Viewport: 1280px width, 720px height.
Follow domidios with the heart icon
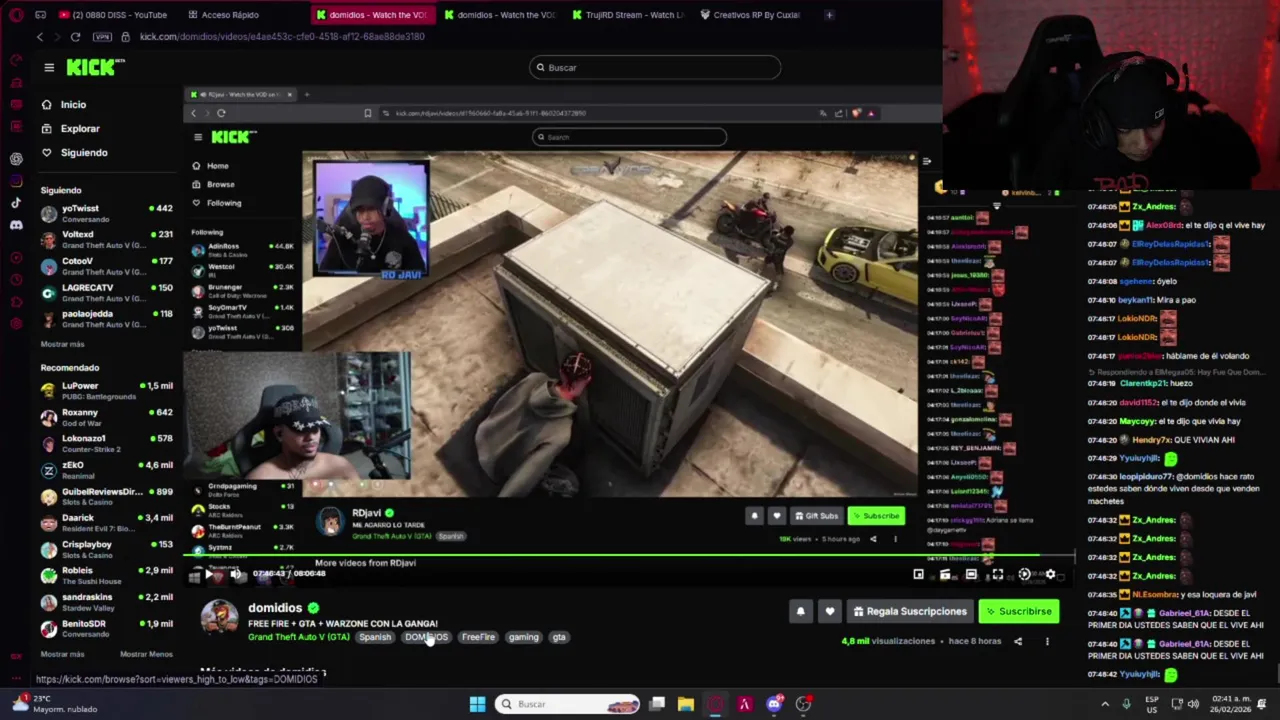tap(829, 611)
